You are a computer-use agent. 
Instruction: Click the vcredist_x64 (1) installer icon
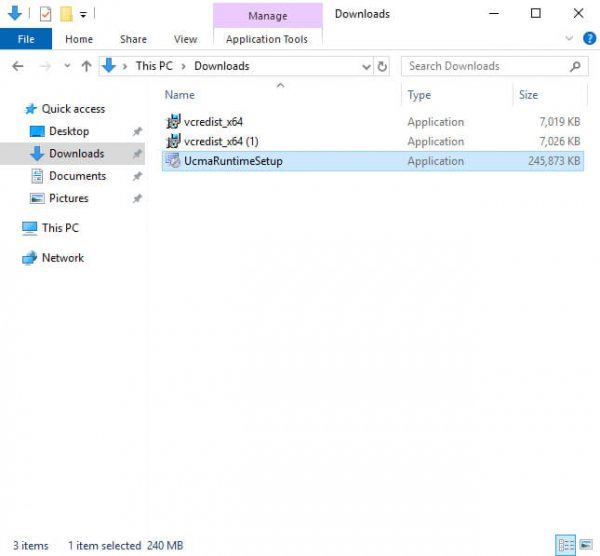pos(173,141)
